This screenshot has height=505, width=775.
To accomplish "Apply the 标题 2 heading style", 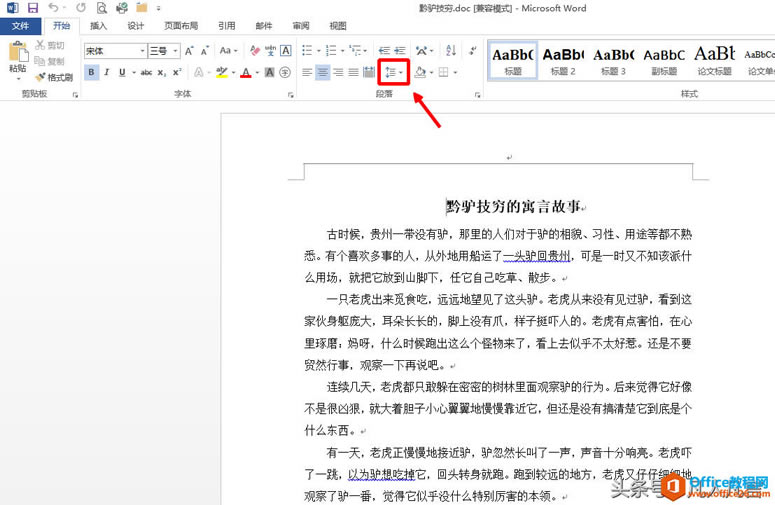I will [x=563, y=60].
